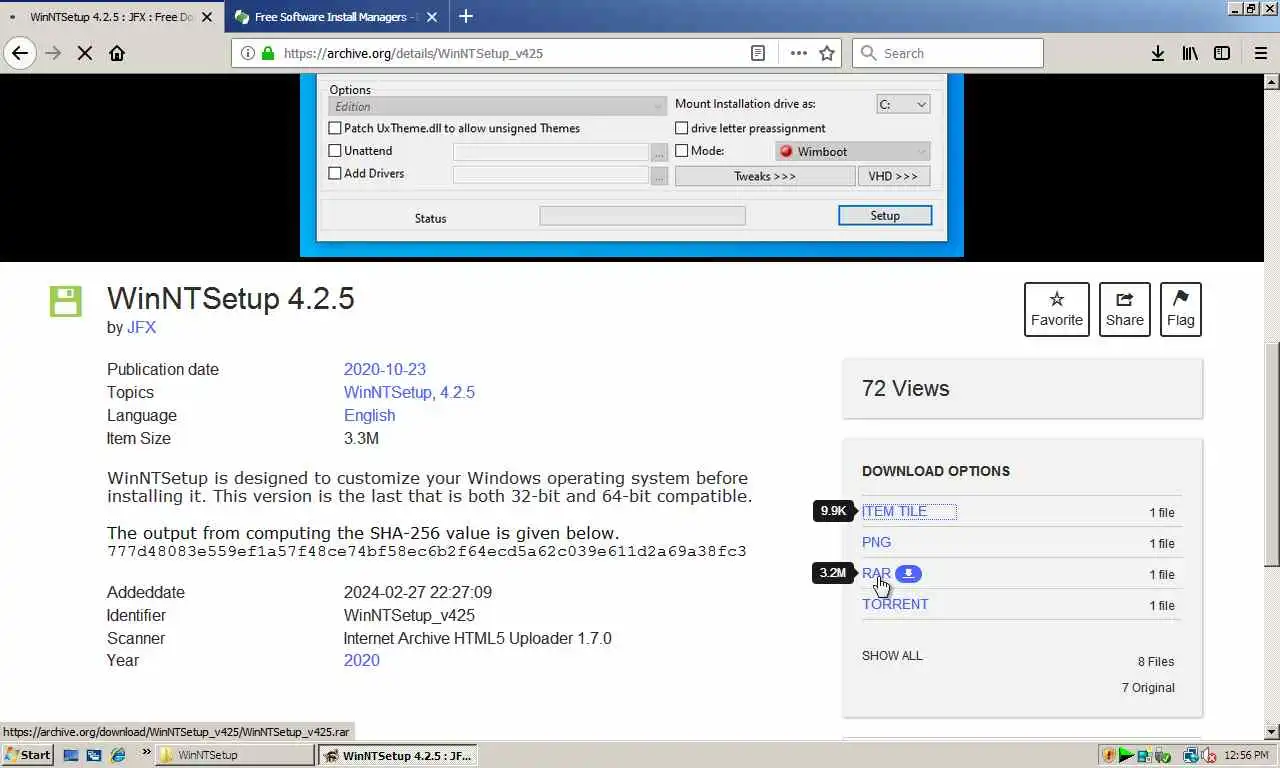Launch Internet Explorer from quick launch
The width and height of the screenshot is (1280, 768).
pyautogui.click(x=118, y=755)
